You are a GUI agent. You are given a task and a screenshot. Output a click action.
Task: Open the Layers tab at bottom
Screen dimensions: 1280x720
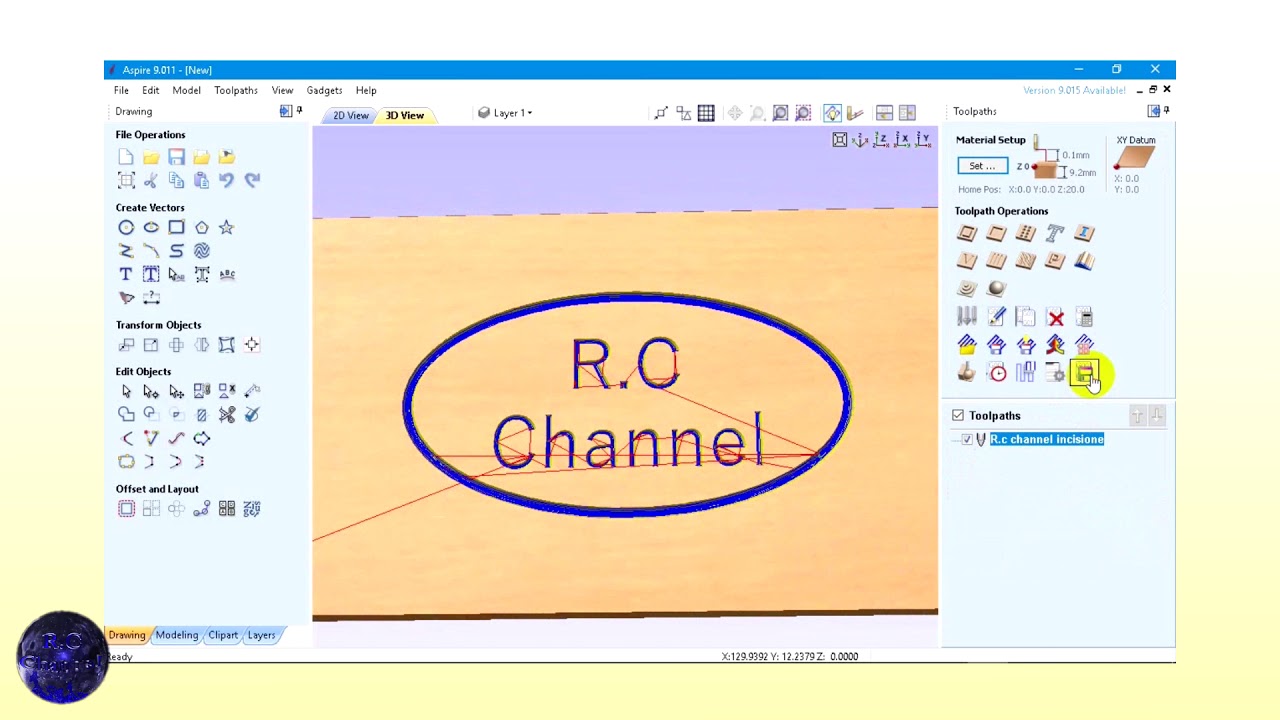coord(261,635)
